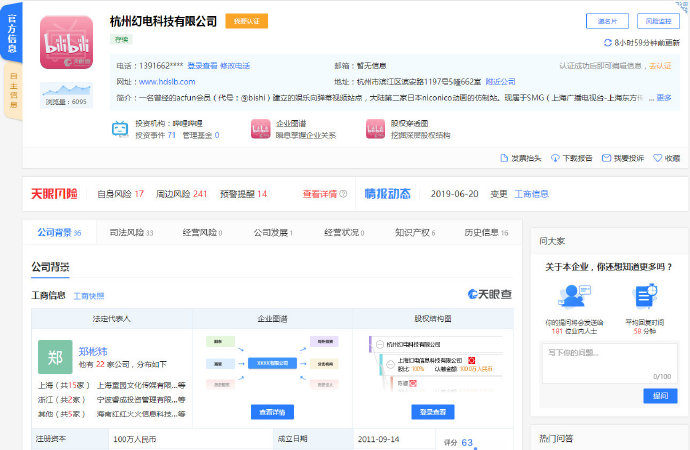690x450 pixels.
Task: Select the 公司发展 tab
Action: coord(273,233)
